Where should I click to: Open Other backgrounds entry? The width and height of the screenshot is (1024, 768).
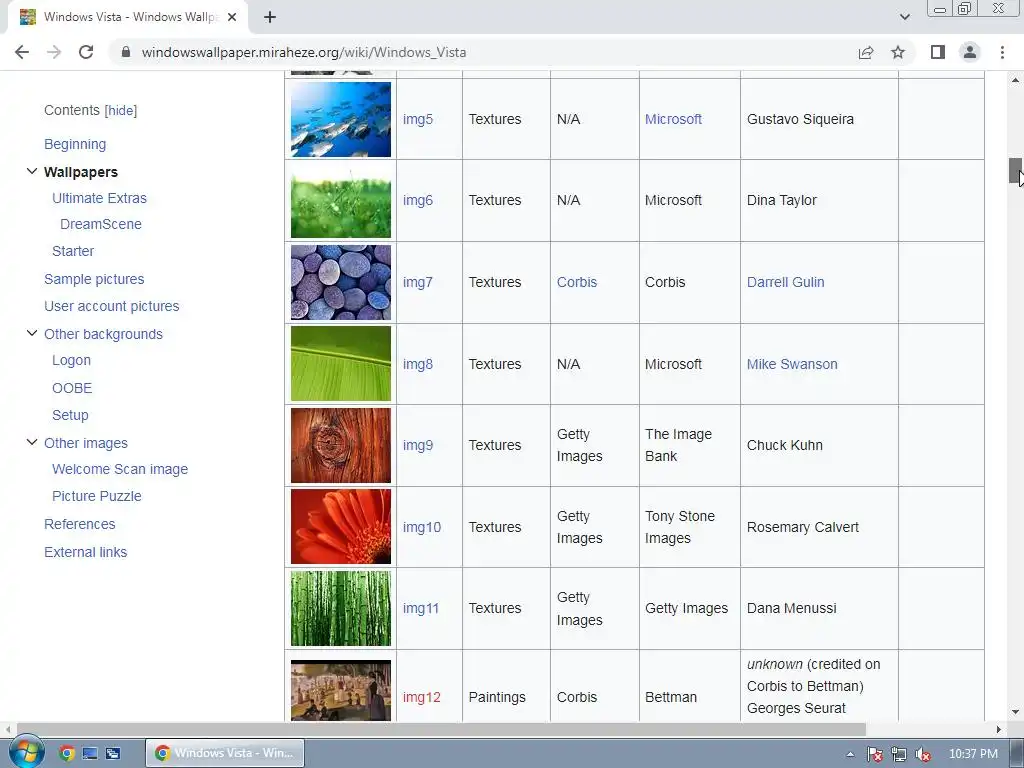pos(103,334)
